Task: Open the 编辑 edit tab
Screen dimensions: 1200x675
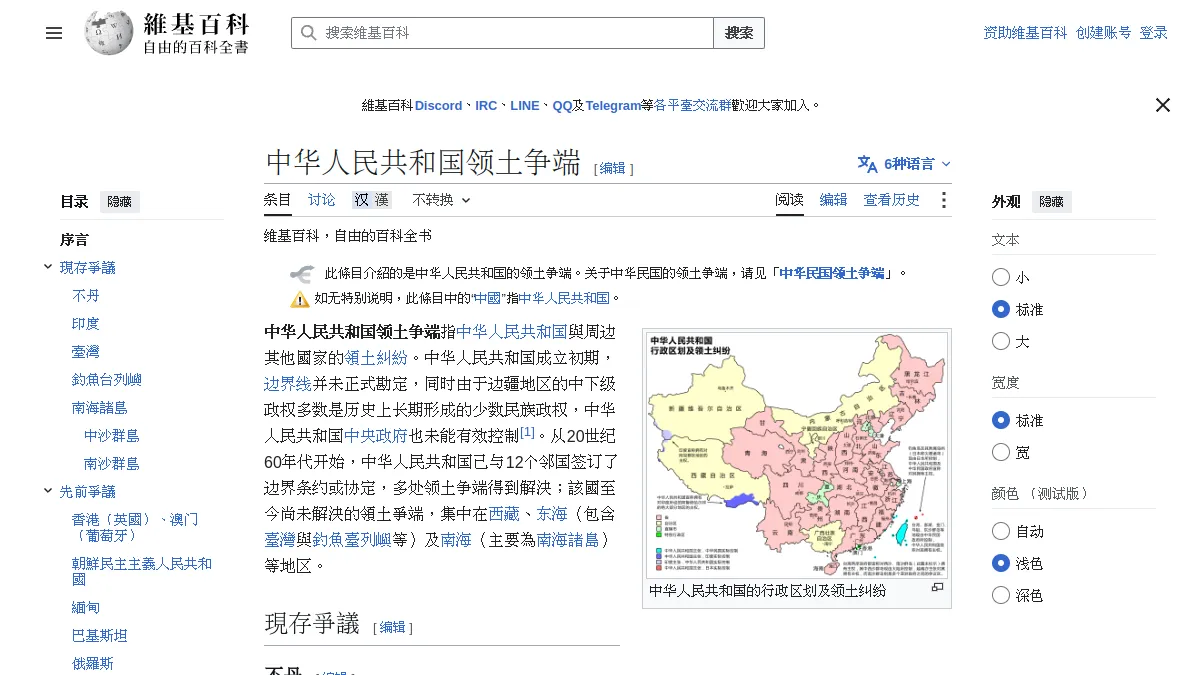Action: point(834,200)
